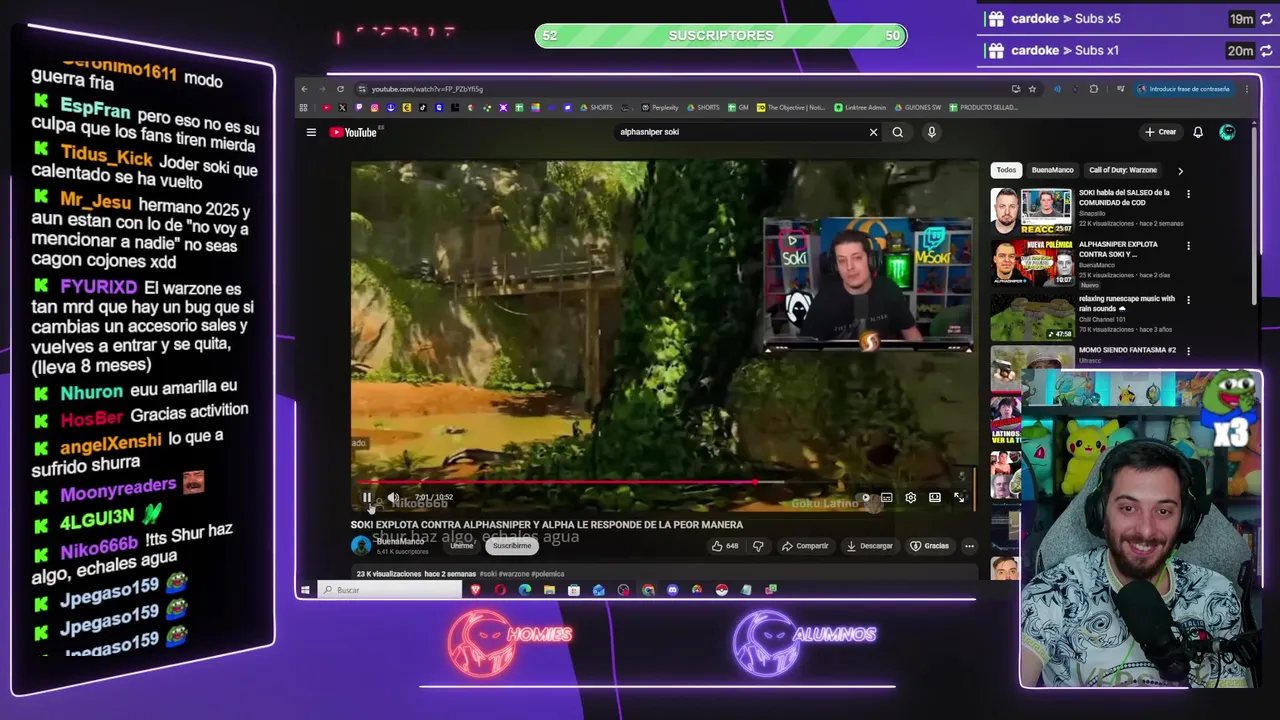
Task: Open player settings gear
Action: pyautogui.click(x=911, y=497)
